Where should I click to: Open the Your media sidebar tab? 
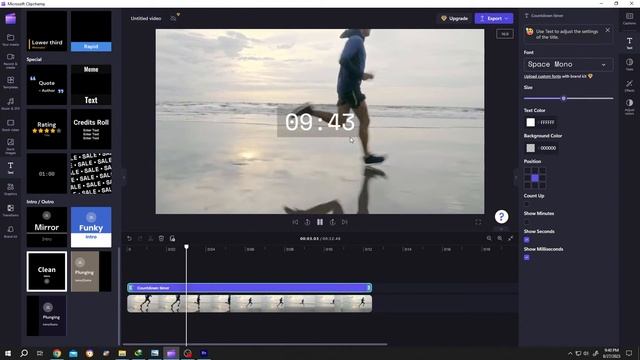coord(11,40)
